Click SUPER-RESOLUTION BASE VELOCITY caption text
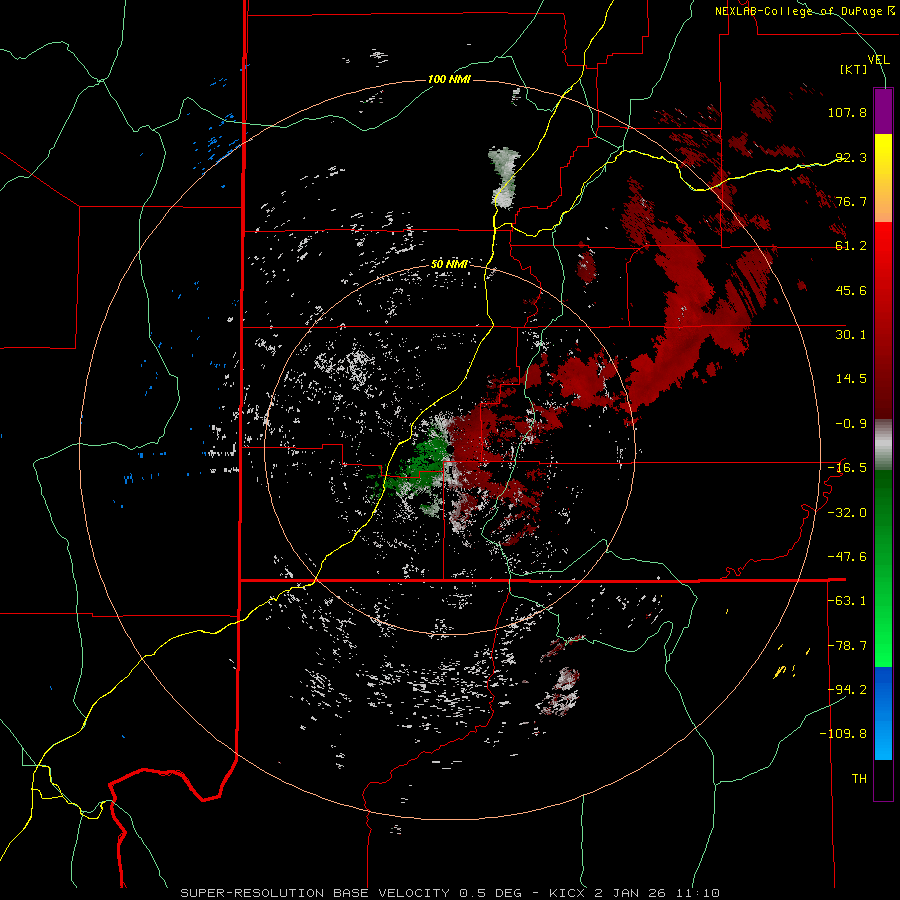Image resolution: width=900 pixels, height=900 pixels. (x=315, y=893)
